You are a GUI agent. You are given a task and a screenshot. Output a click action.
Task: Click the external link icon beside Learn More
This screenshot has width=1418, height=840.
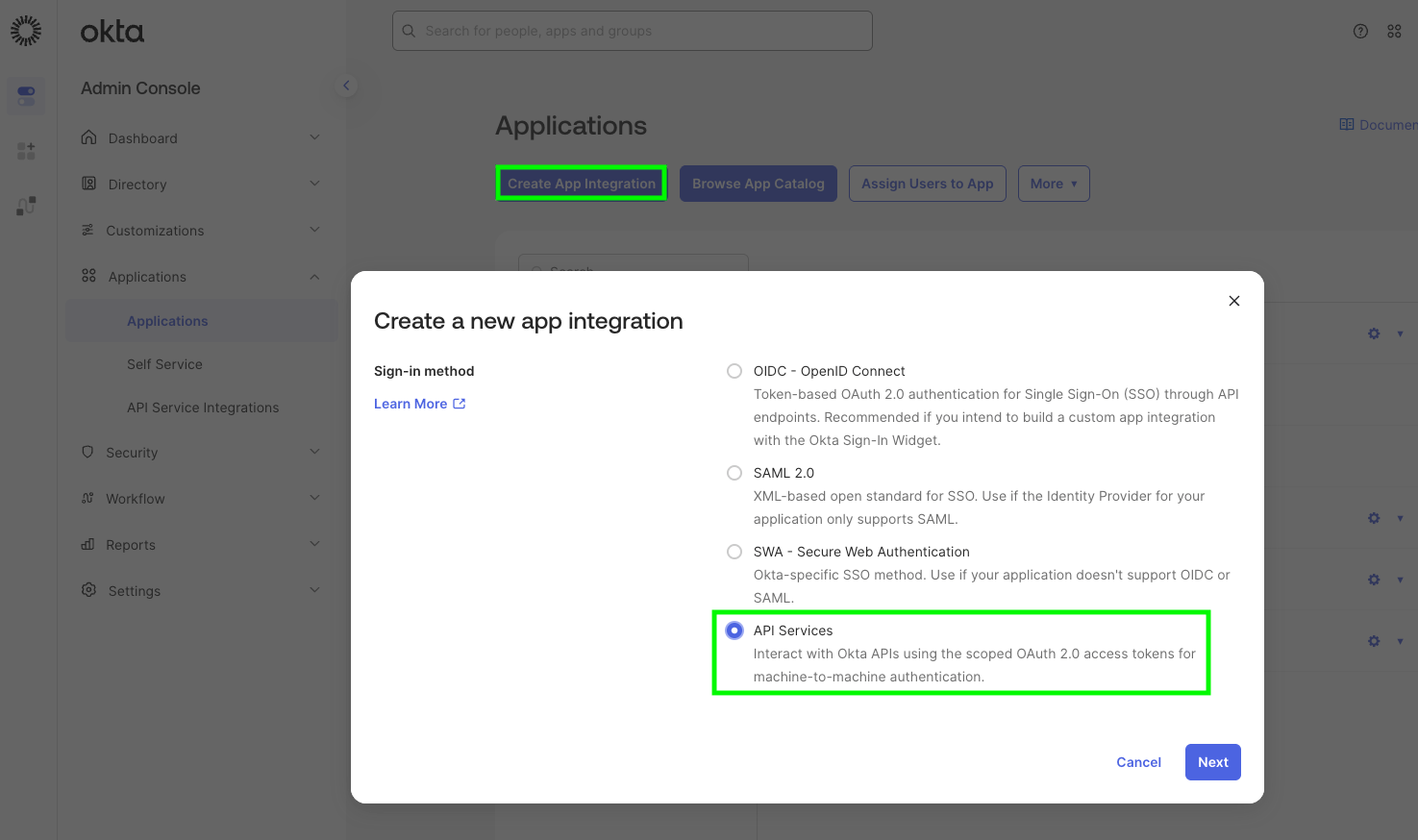460,404
